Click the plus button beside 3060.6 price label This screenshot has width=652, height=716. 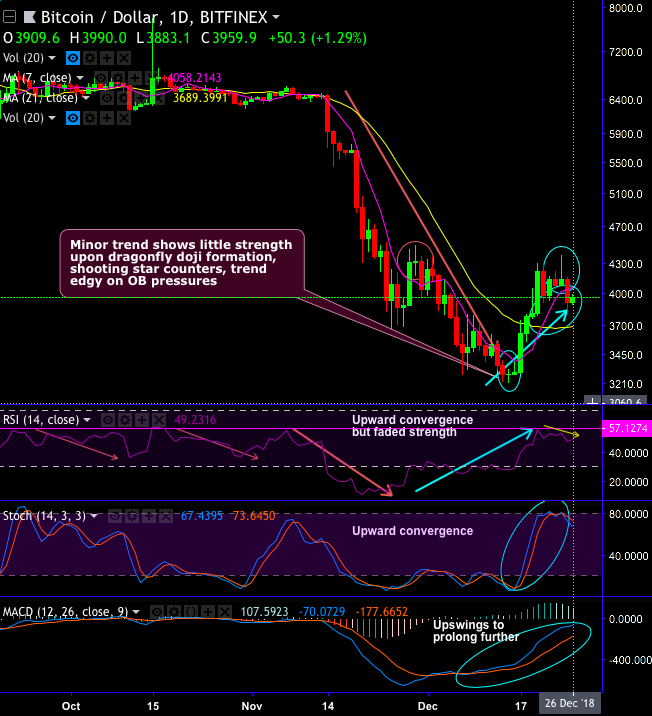(x=592, y=401)
